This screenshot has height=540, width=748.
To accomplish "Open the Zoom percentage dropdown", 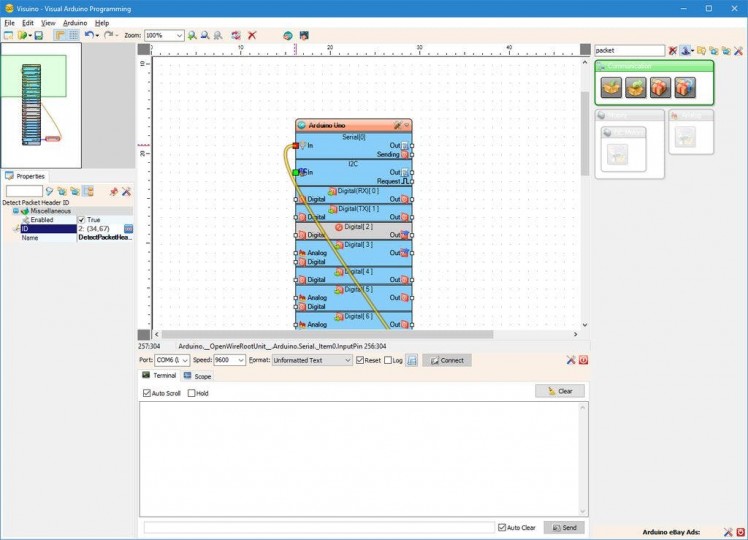I will (180, 35).
